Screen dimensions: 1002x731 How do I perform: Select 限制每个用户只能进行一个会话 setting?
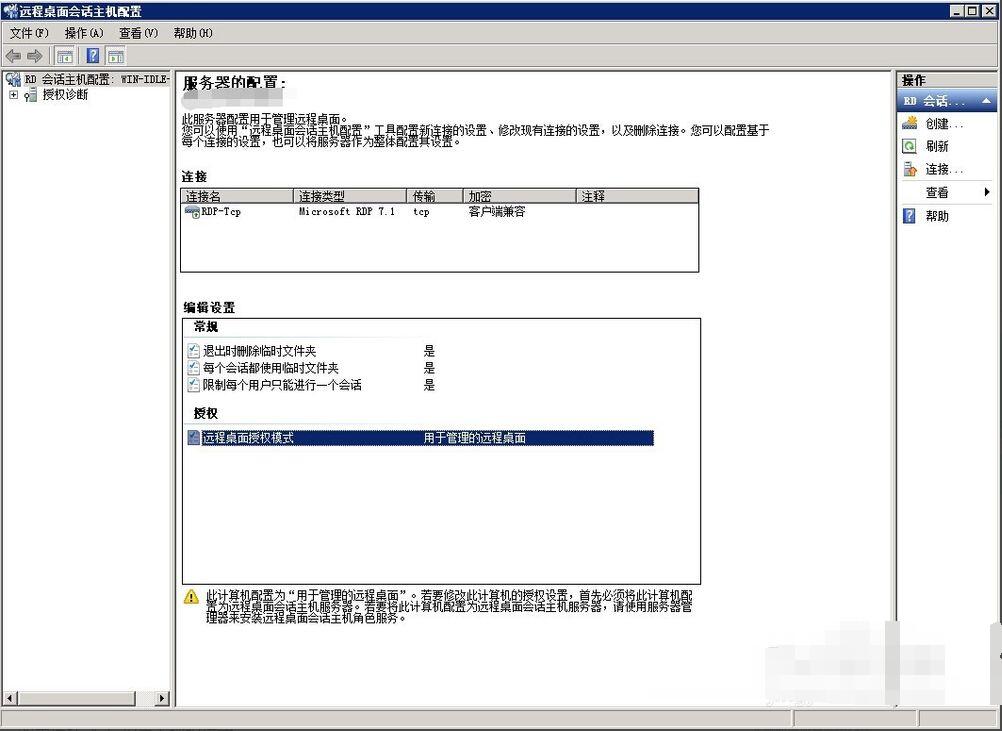click(282, 385)
